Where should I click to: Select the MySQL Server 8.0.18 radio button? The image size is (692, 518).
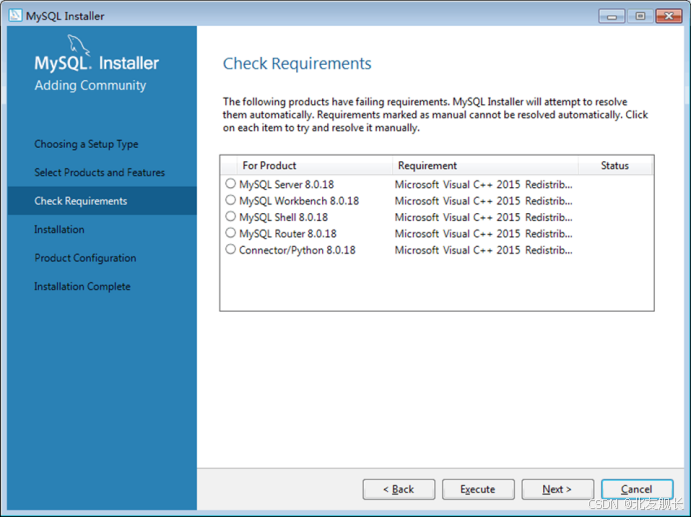click(230, 183)
